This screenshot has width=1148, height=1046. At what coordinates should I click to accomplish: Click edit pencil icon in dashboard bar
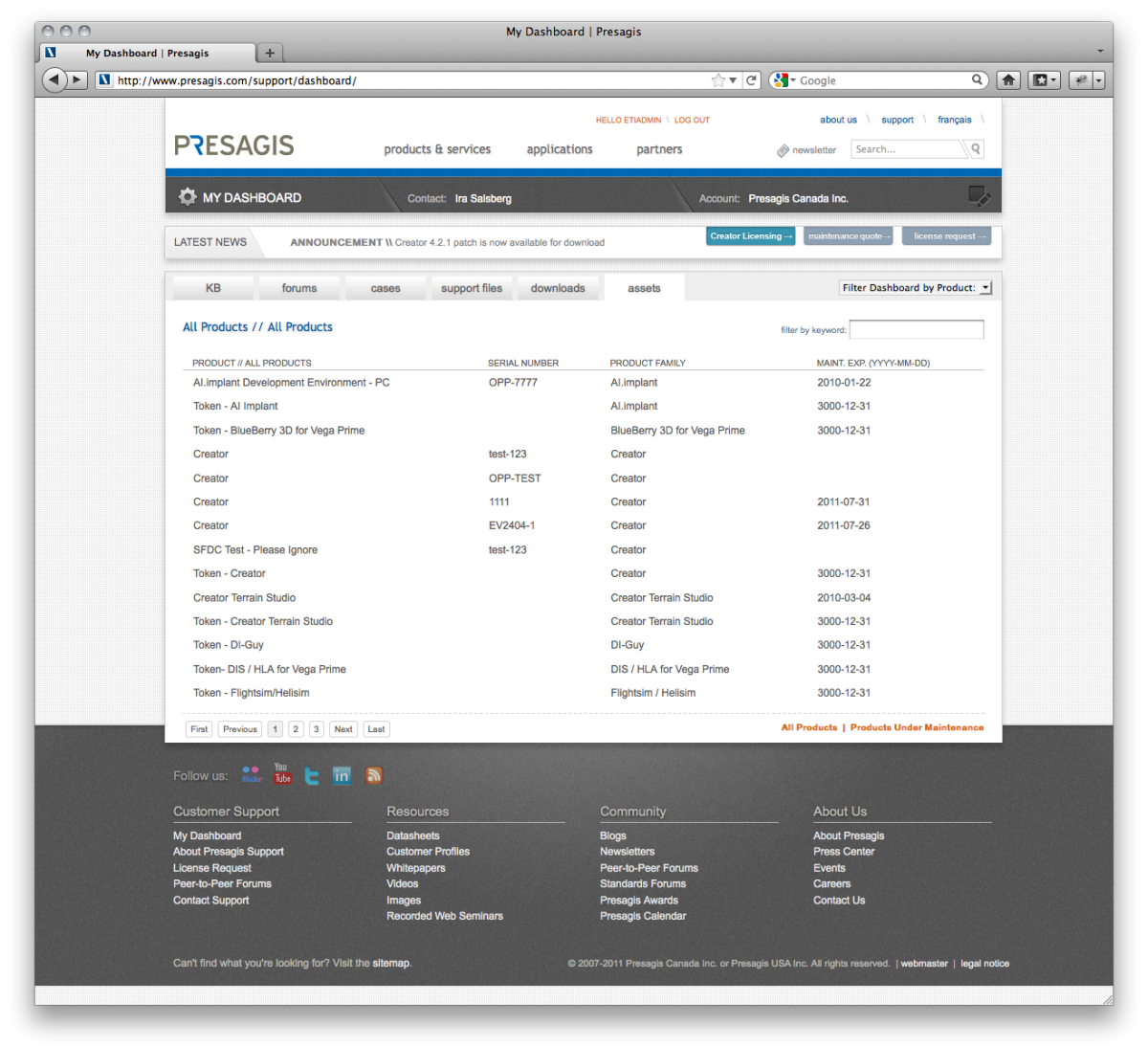pyautogui.click(x=979, y=197)
